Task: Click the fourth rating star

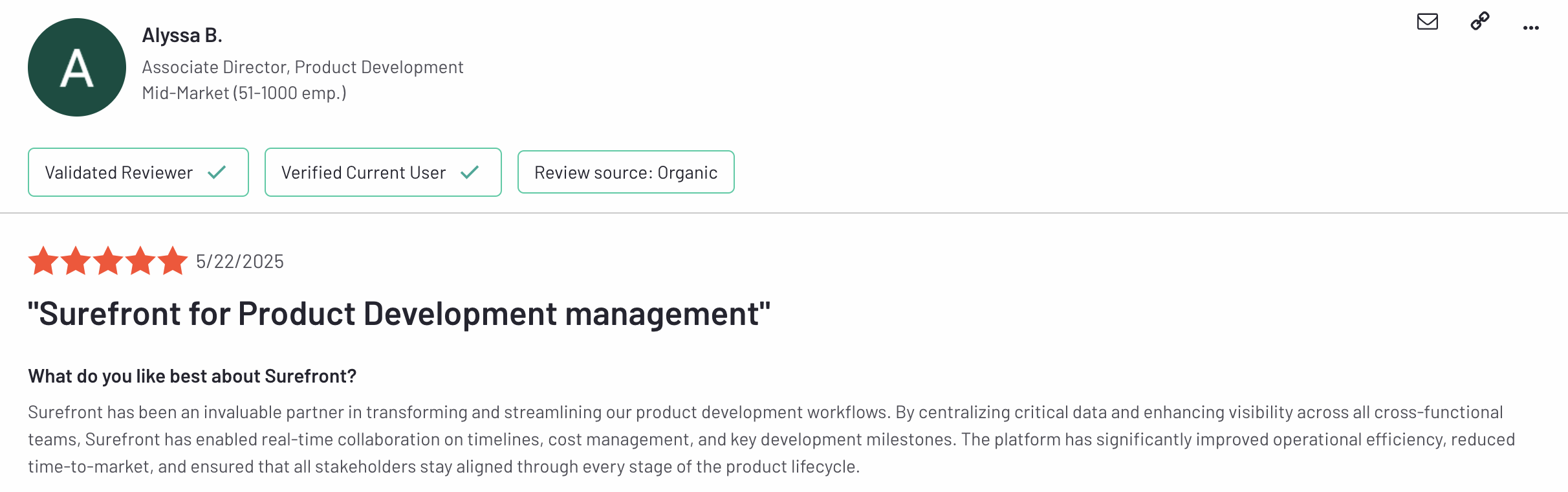Action: (x=140, y=261)
